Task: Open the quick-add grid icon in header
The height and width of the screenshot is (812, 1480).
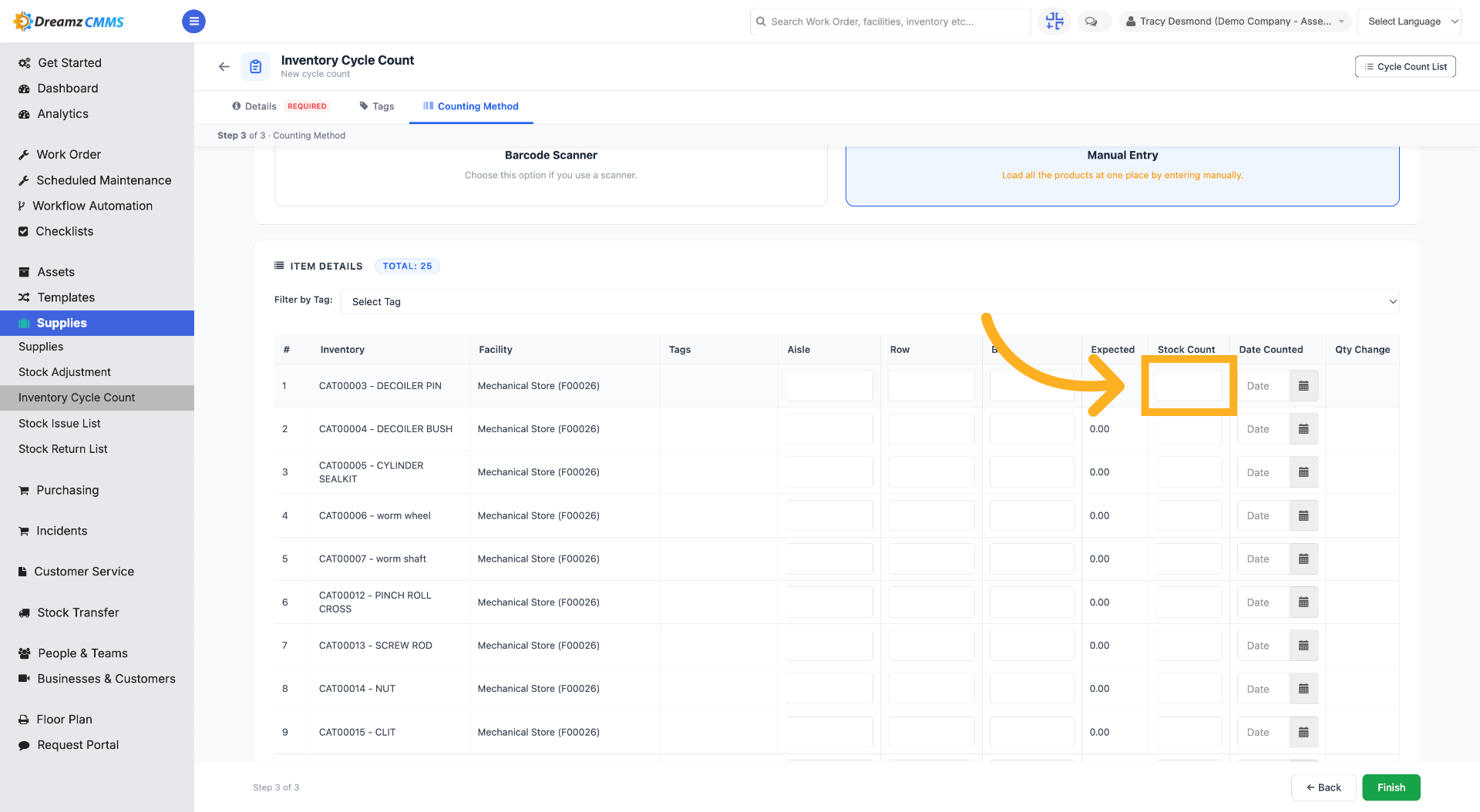Action: [1054, 22]
